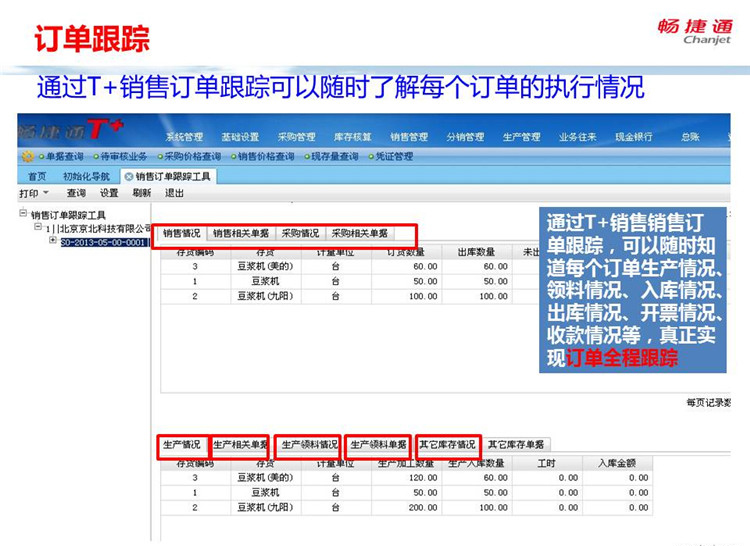Screen dimensions: 750x546
Task: Switch to 其它库存单据 tab
Action: [516, 445]
